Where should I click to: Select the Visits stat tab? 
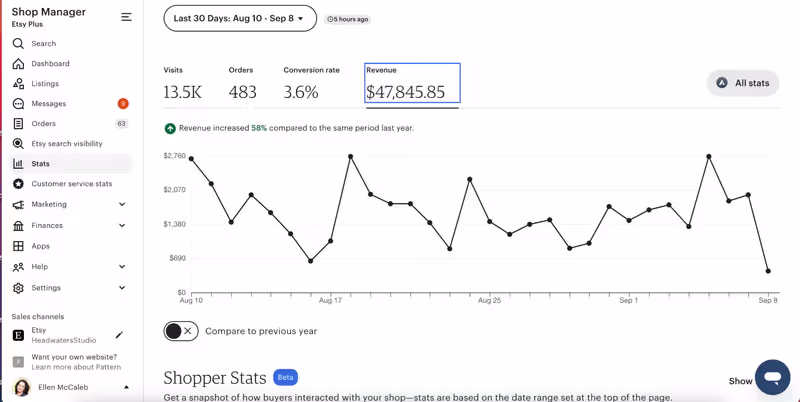tap(183, 84)
